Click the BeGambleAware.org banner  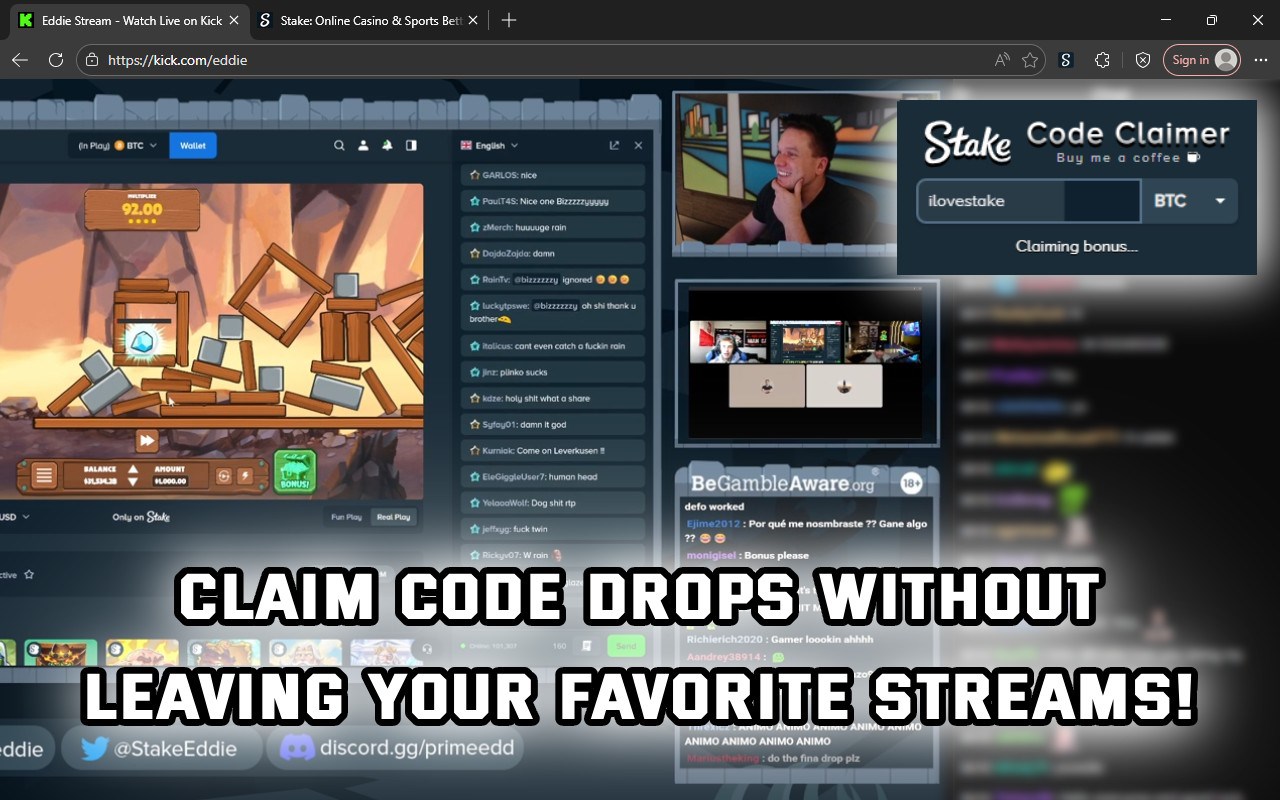pyautogui.click(x=806, y=485)
